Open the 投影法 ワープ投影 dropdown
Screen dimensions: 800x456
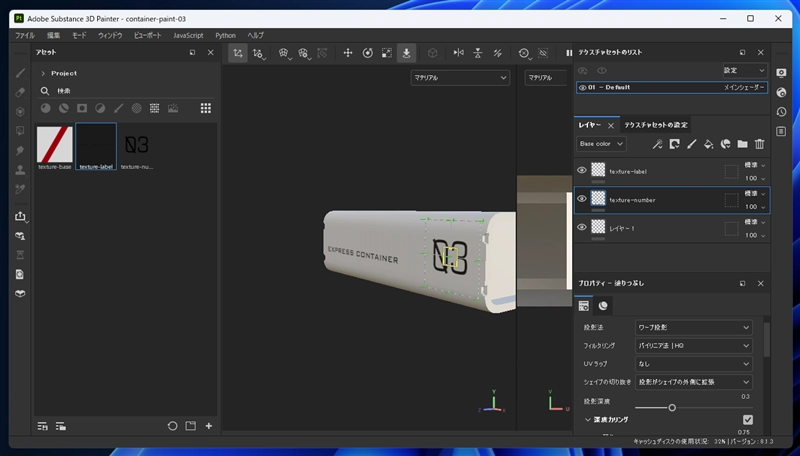point(694,327)
